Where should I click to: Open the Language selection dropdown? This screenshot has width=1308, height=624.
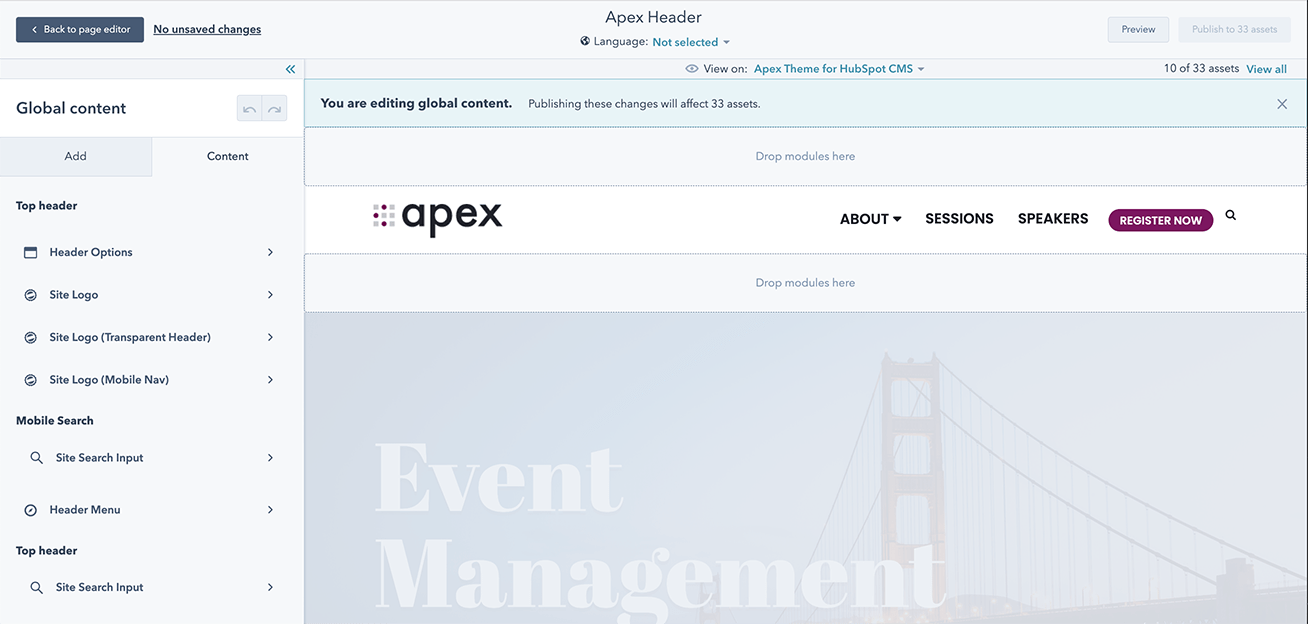(691, 42)
